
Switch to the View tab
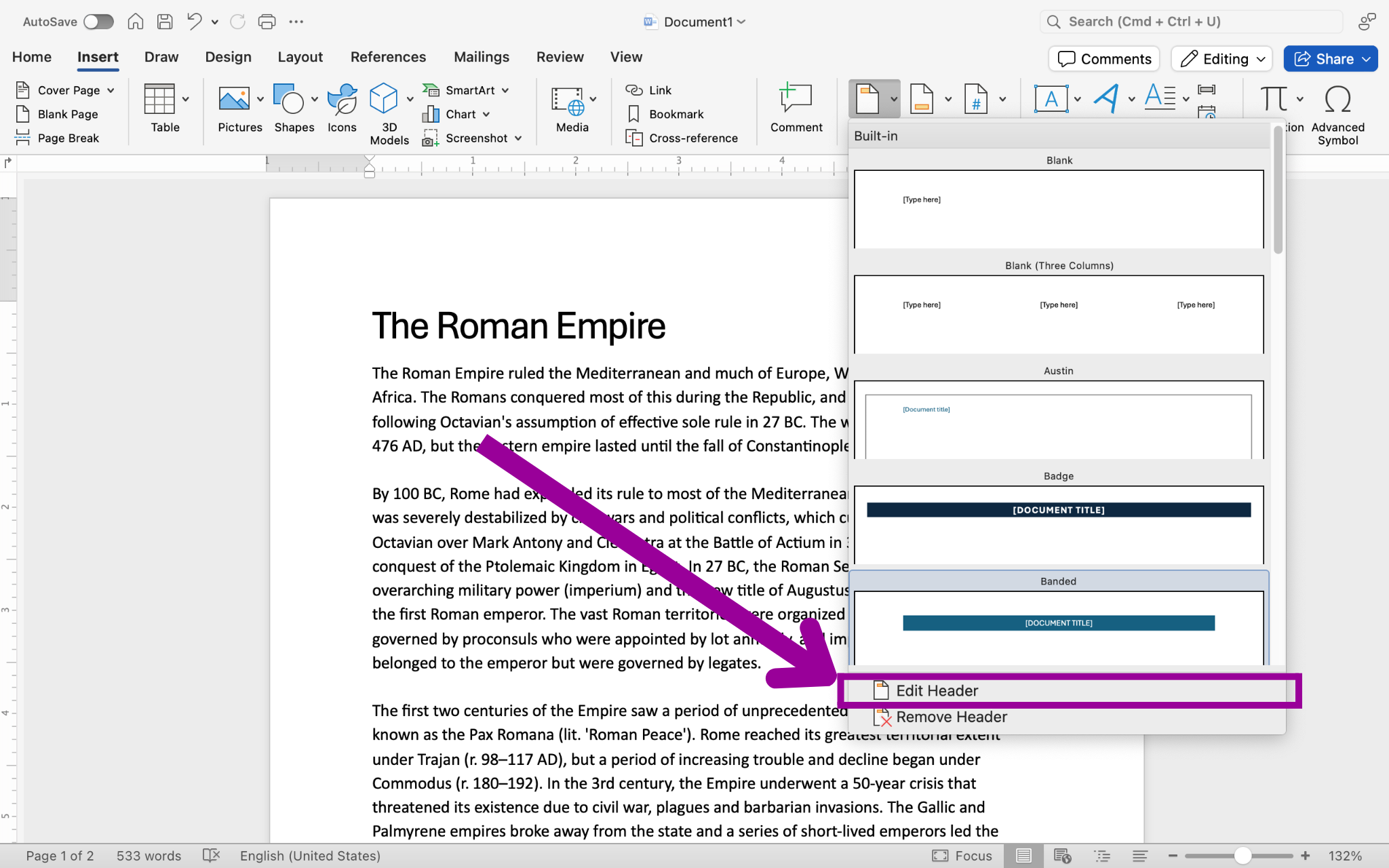tap(626, 57)
